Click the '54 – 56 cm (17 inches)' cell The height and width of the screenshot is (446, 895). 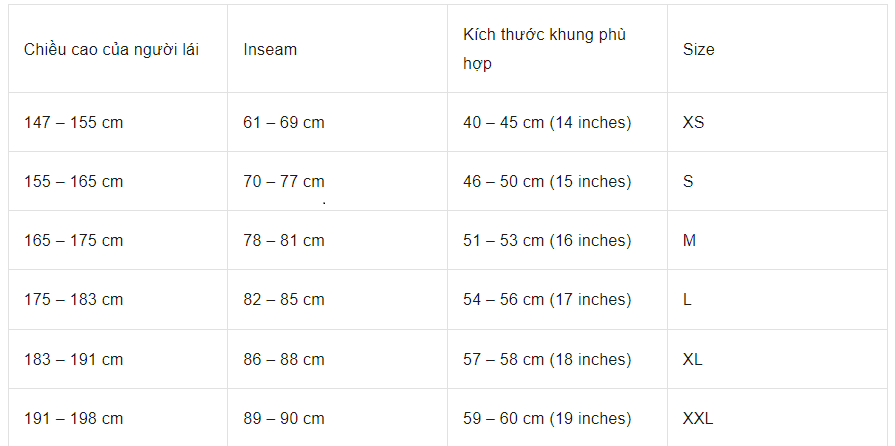coord(547,299)
